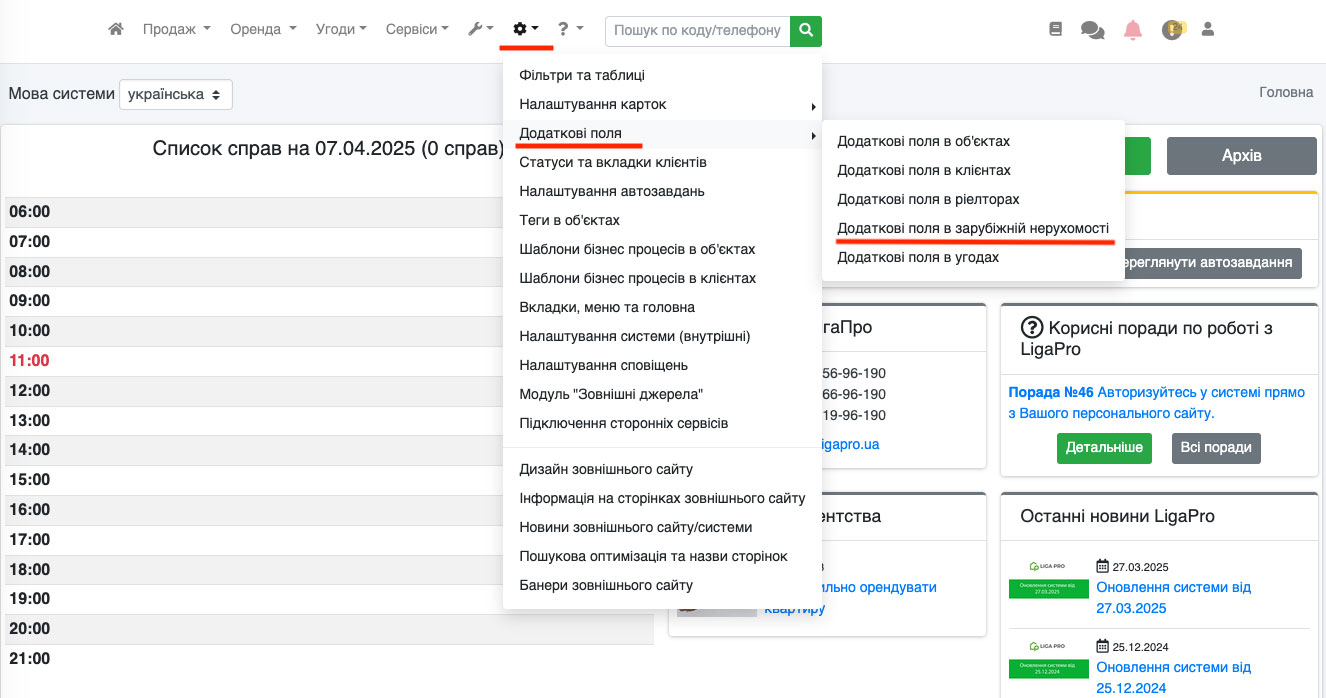Click the user profile icon
1326x698 pixels.
pos(1207,30)
